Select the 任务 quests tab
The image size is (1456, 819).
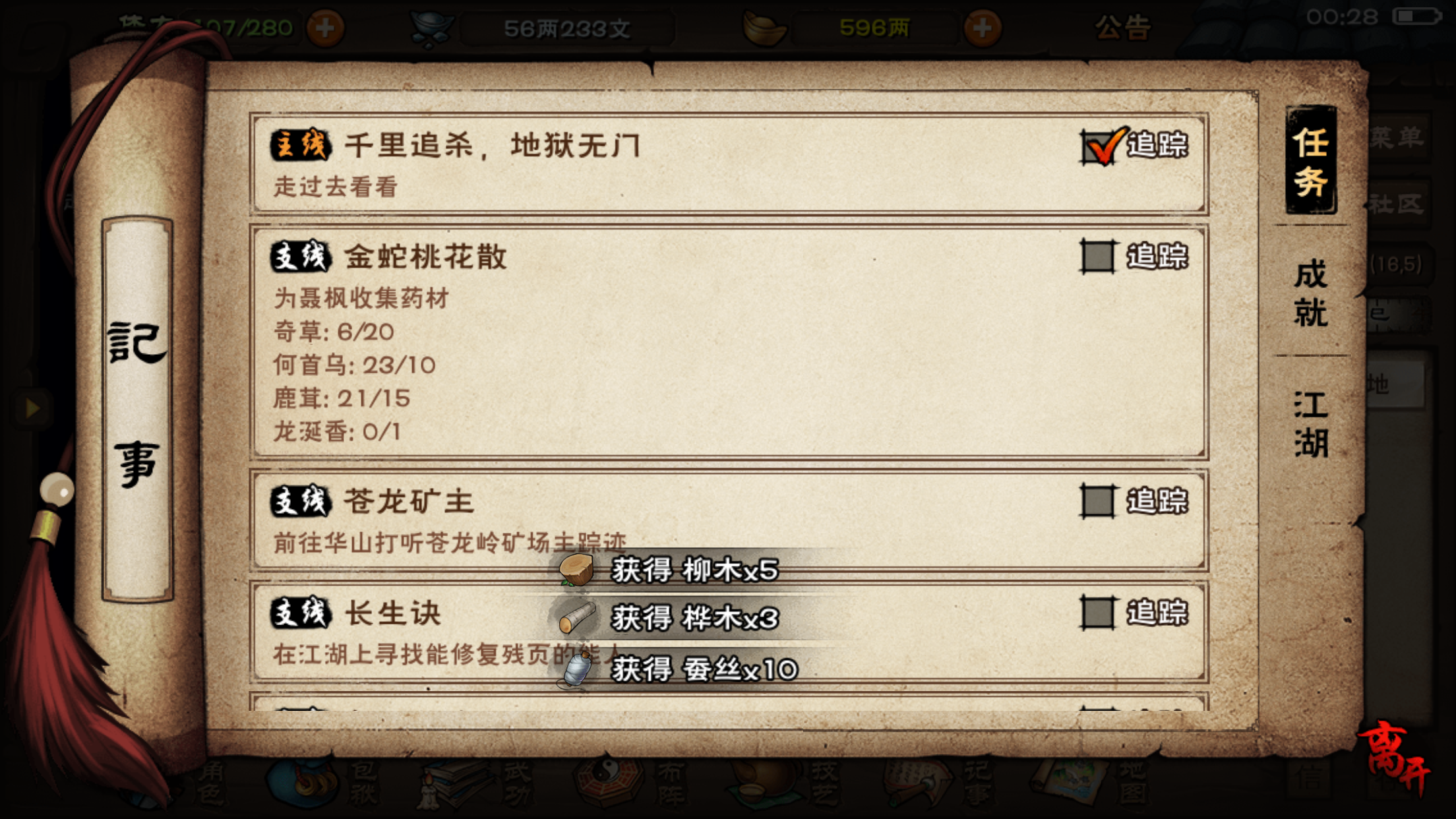click(x=1311, y=160)
